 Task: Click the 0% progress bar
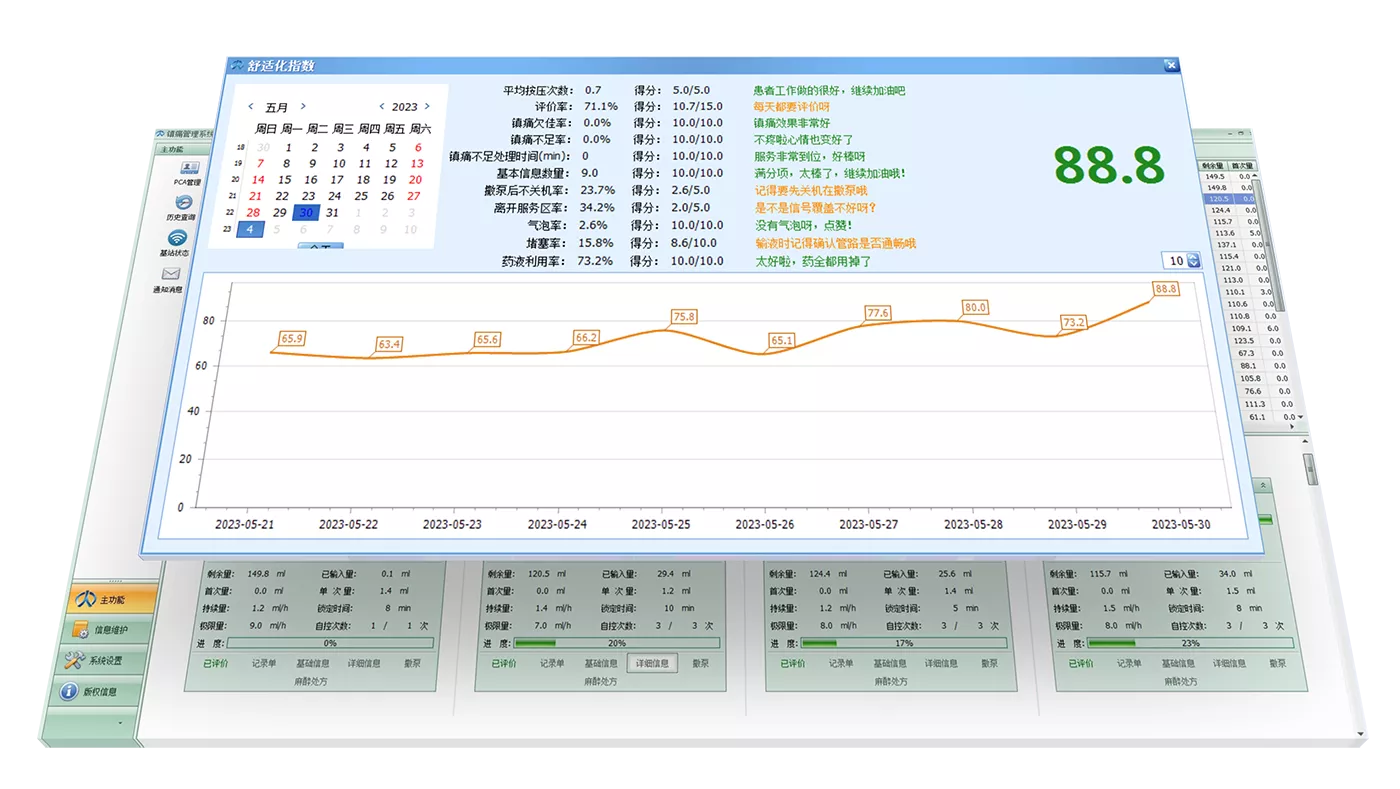[x=330, y=643]
